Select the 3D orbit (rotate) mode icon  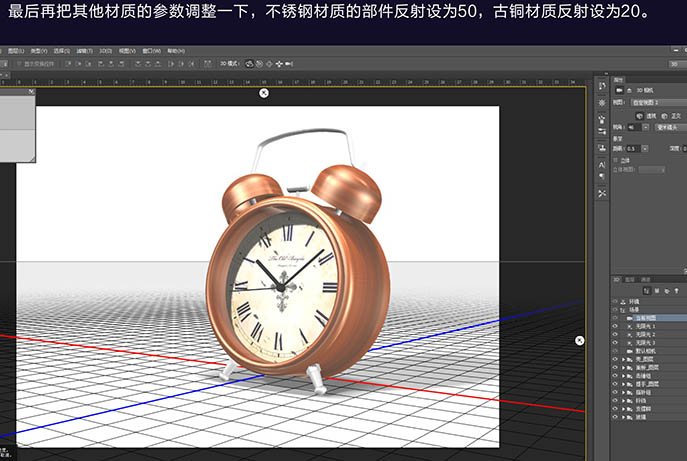[249, 64]
